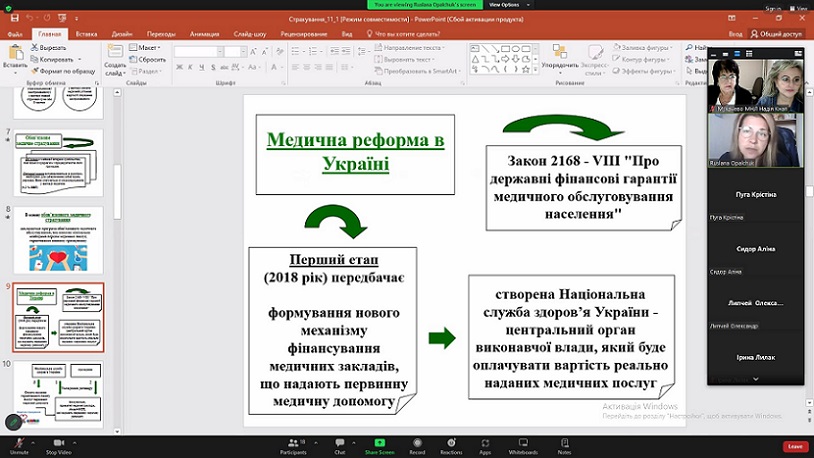
Task: Select slide 8 thumbnail
Action: [58, 240]
